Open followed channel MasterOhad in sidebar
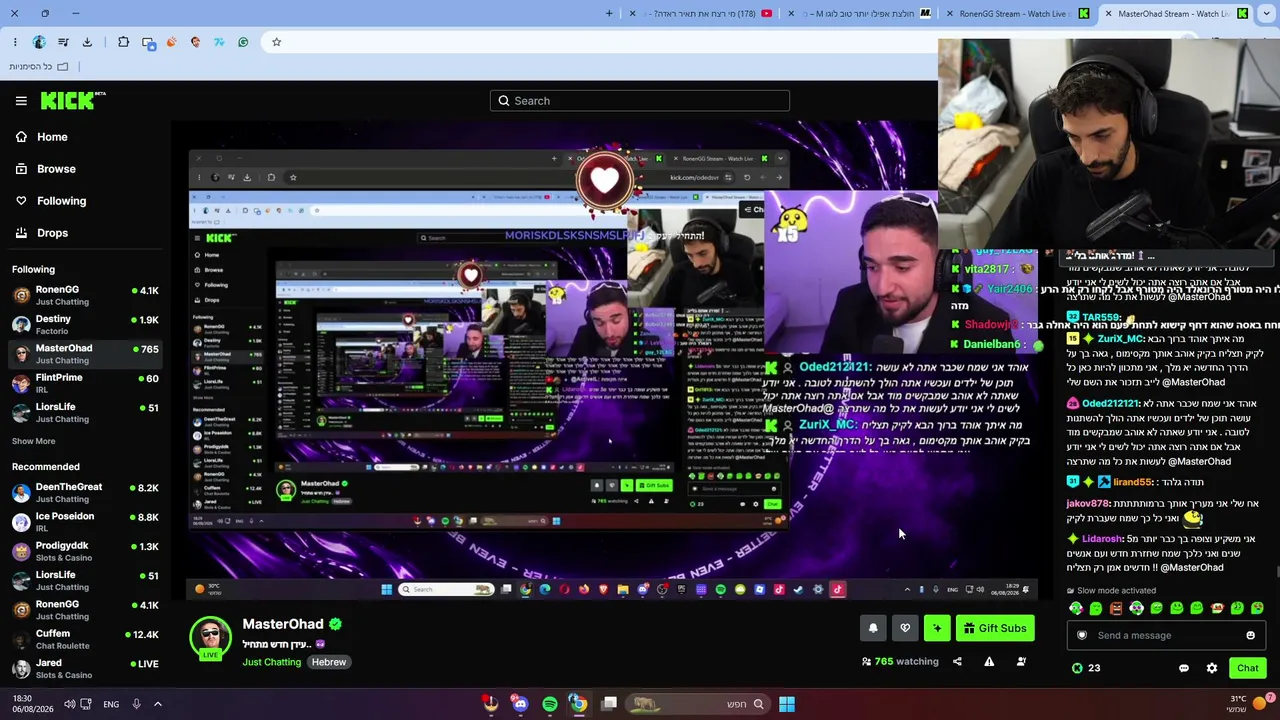The width and height of the screenshot is (1280, 720). [85, 354]
